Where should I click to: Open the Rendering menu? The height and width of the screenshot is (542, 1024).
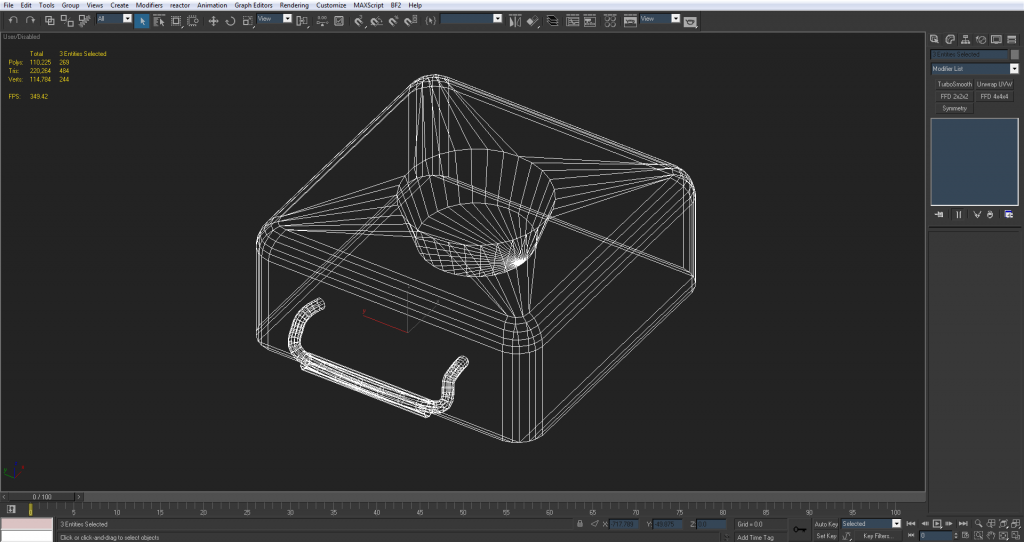pos(294,5)
